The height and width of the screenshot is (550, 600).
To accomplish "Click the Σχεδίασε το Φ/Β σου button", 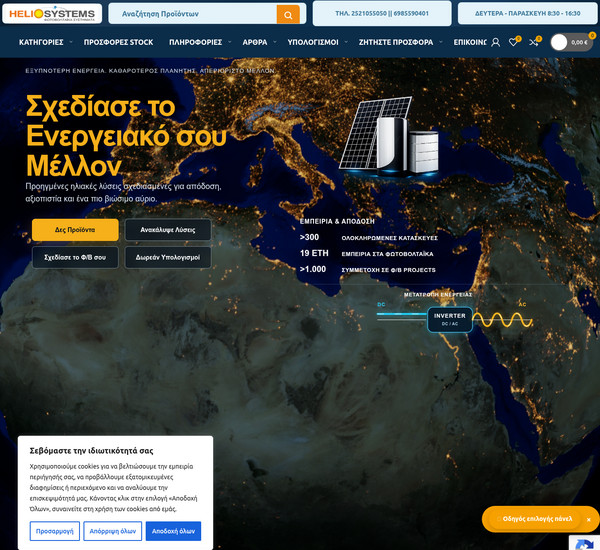I will click(x=75, y=258).
